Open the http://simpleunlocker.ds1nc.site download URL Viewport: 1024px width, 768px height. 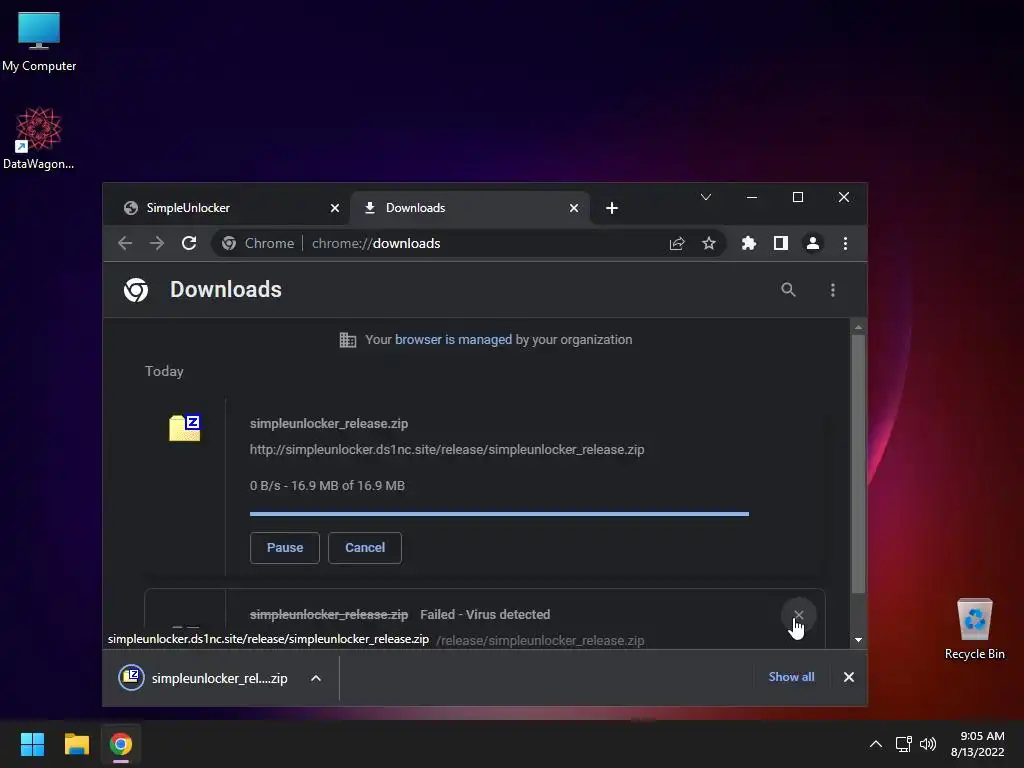(x=447, y=449)
